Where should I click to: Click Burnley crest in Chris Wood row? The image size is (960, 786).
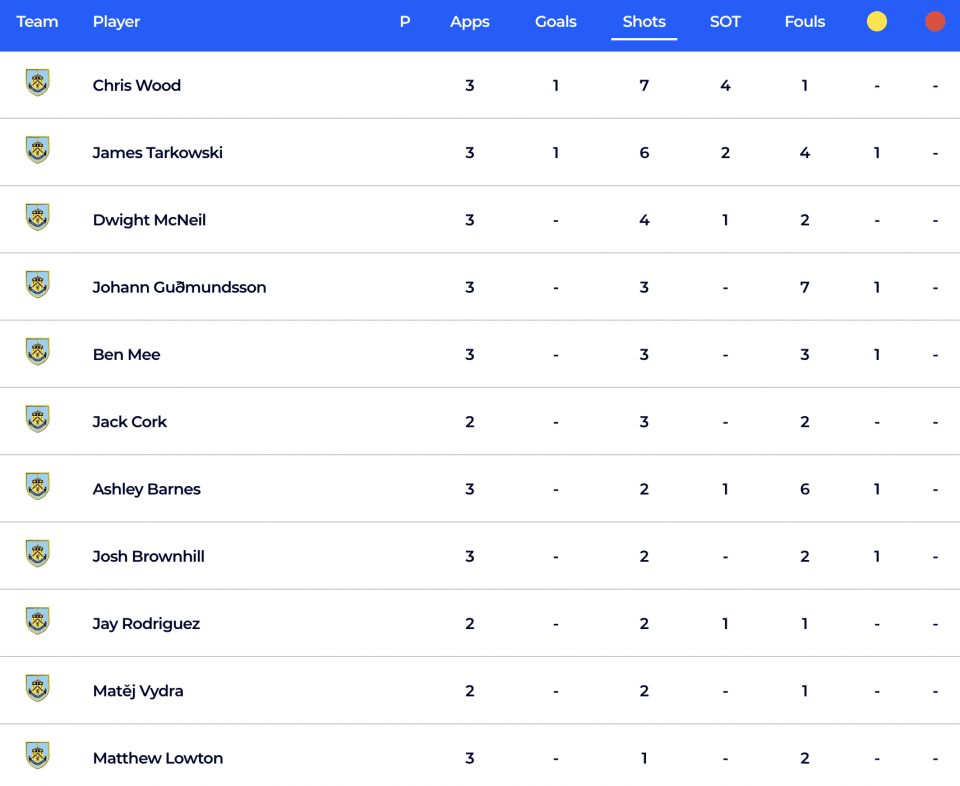(37, 83)
